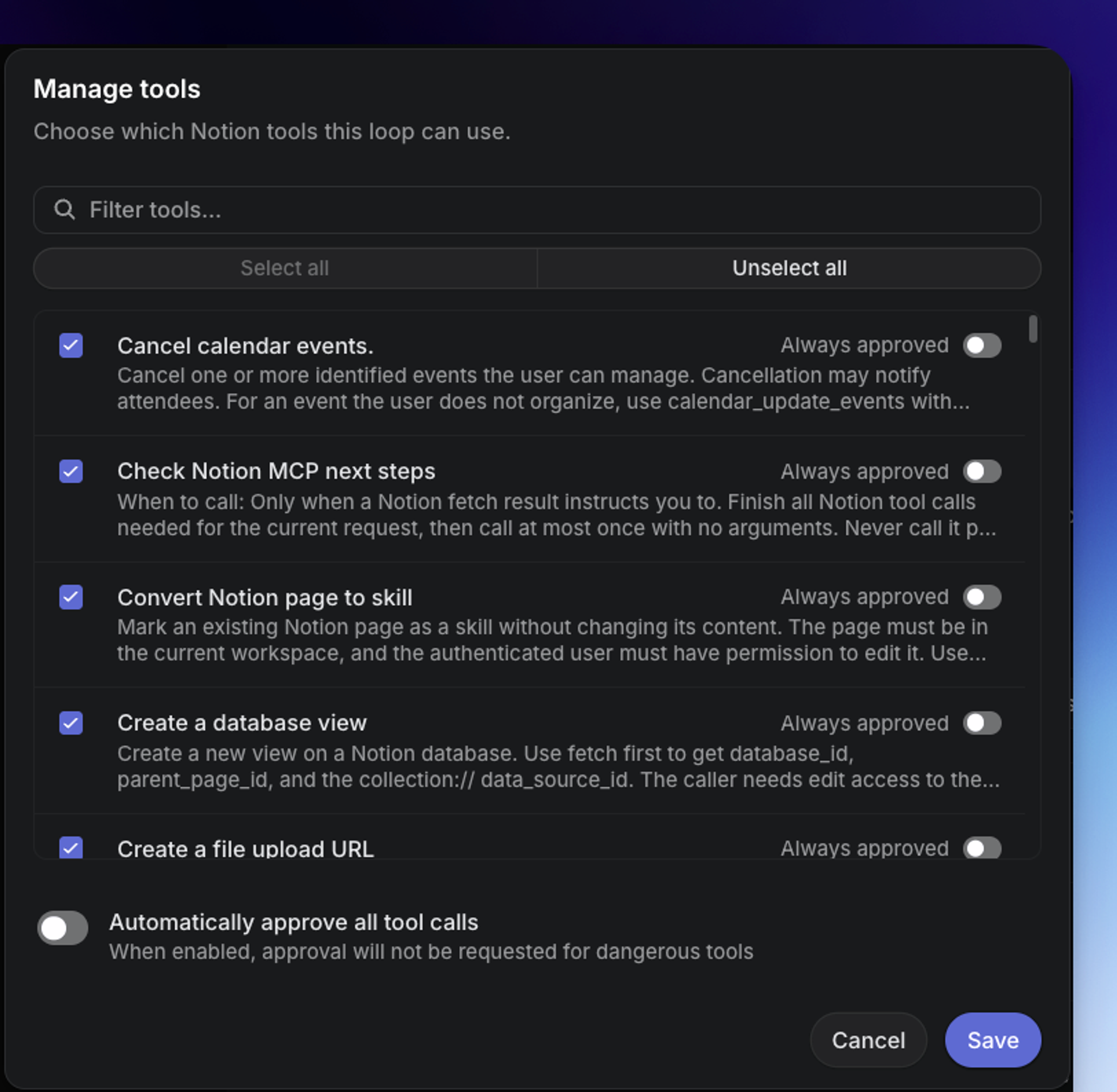Click the Cancel button
This screenshot has height=1092, width=1117.
pyautogui.click(x=868, y=1040)
